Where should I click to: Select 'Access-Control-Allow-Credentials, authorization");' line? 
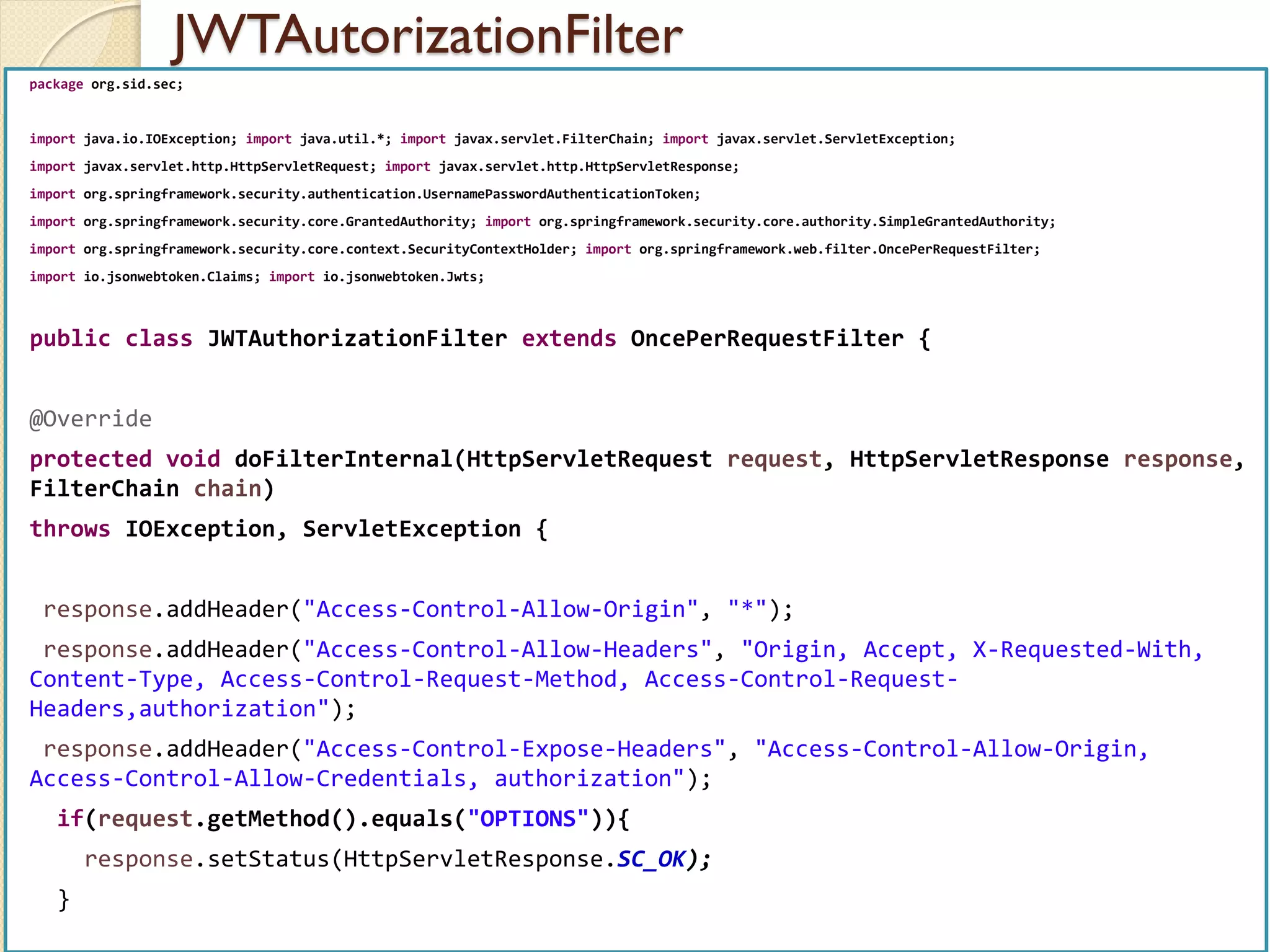pyautogui.click(x=370, y=779)
